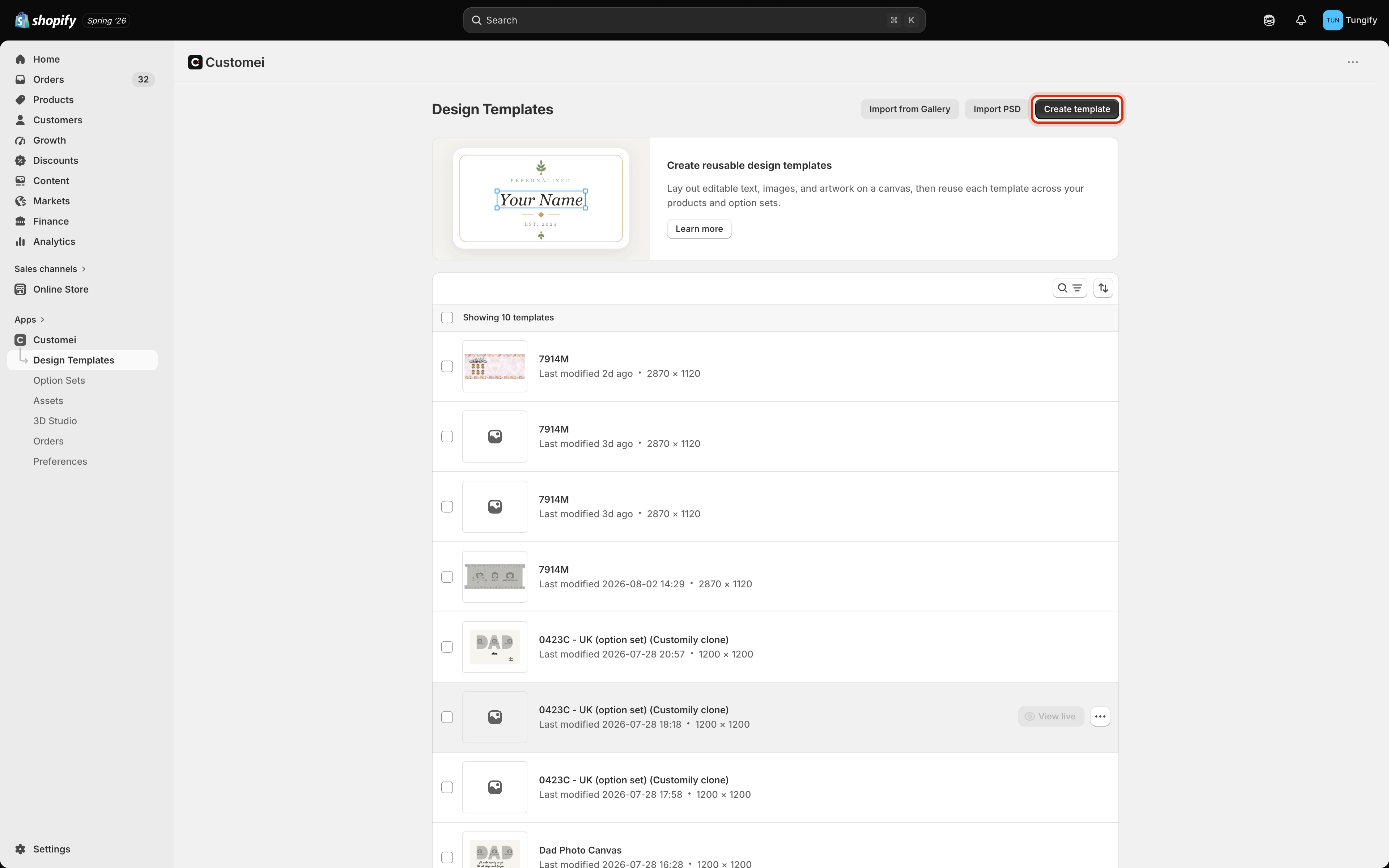Click Create template button
The image size is (1389, 868).
point(1077,109)
